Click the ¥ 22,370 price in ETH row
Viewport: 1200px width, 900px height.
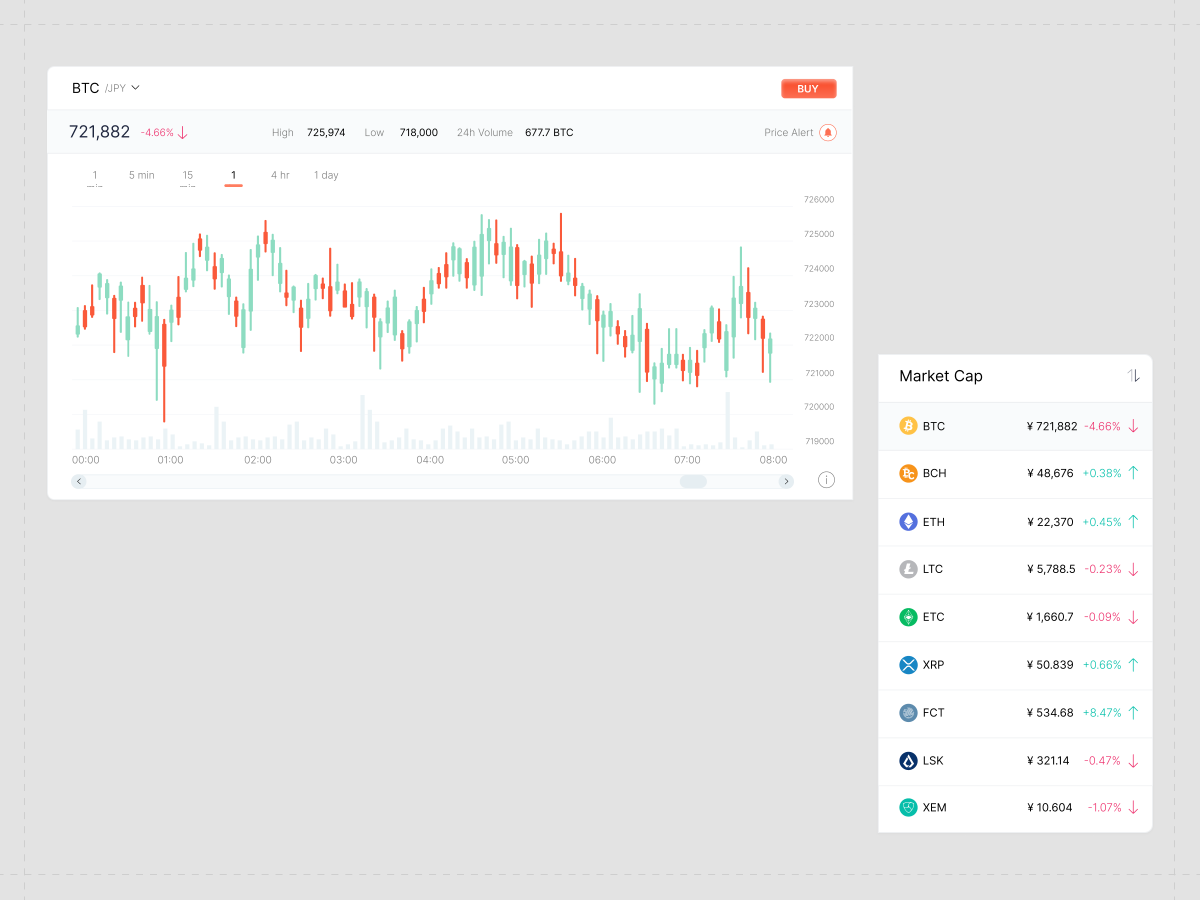pyautogui.click(x=1050, y=522)
